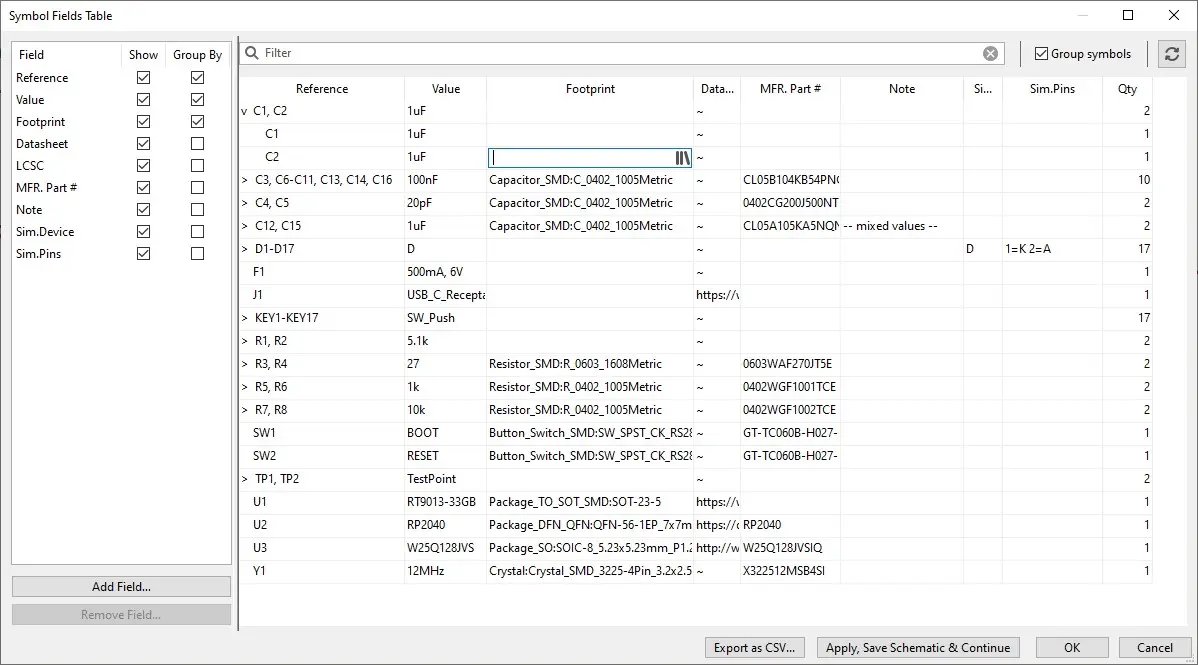This screenshot has width=1198, height=665.
Task: Clear the filter with the X icon
Action: tap(990, 54)
